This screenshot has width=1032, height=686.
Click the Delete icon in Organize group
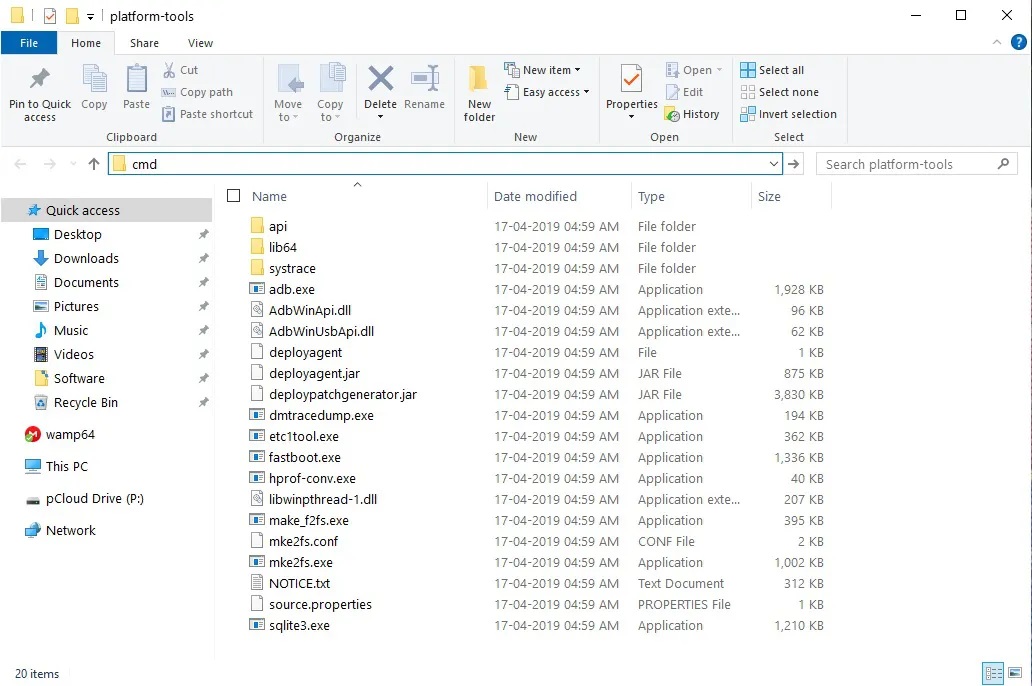point(380,80)
